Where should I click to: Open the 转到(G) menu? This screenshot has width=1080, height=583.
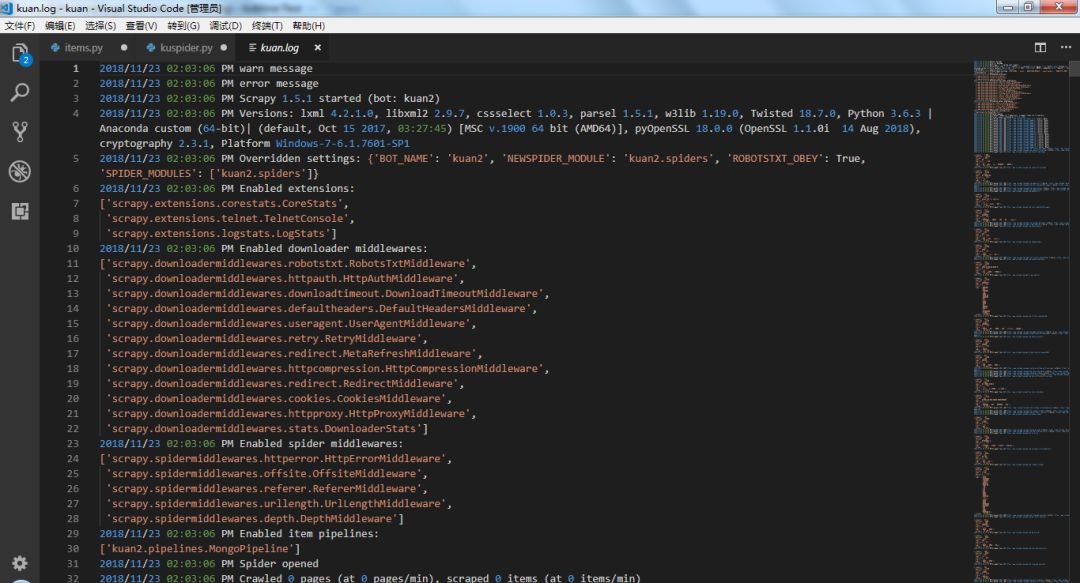(183, 25)
